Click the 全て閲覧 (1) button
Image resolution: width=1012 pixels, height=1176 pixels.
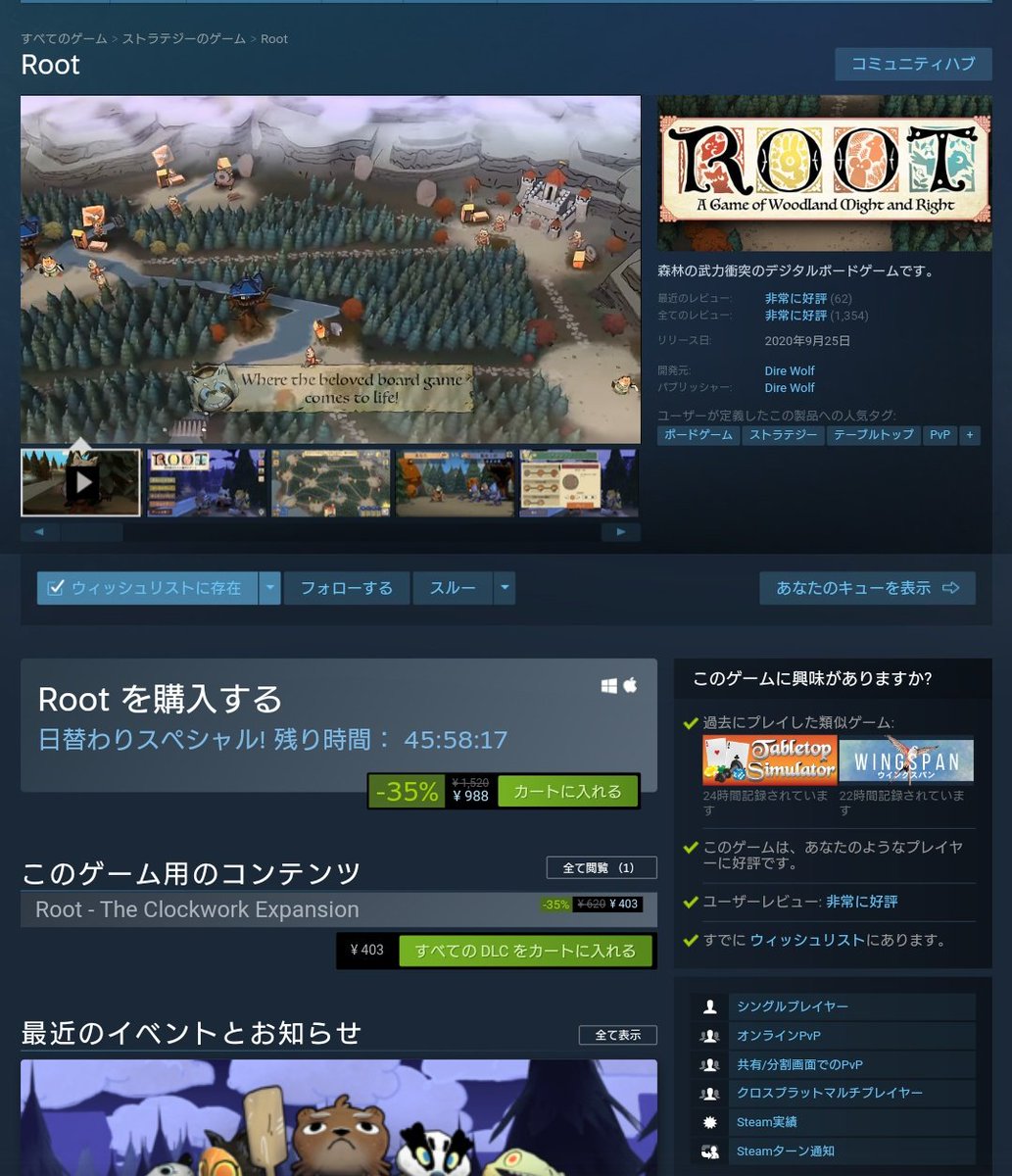(x=602, y=868)
